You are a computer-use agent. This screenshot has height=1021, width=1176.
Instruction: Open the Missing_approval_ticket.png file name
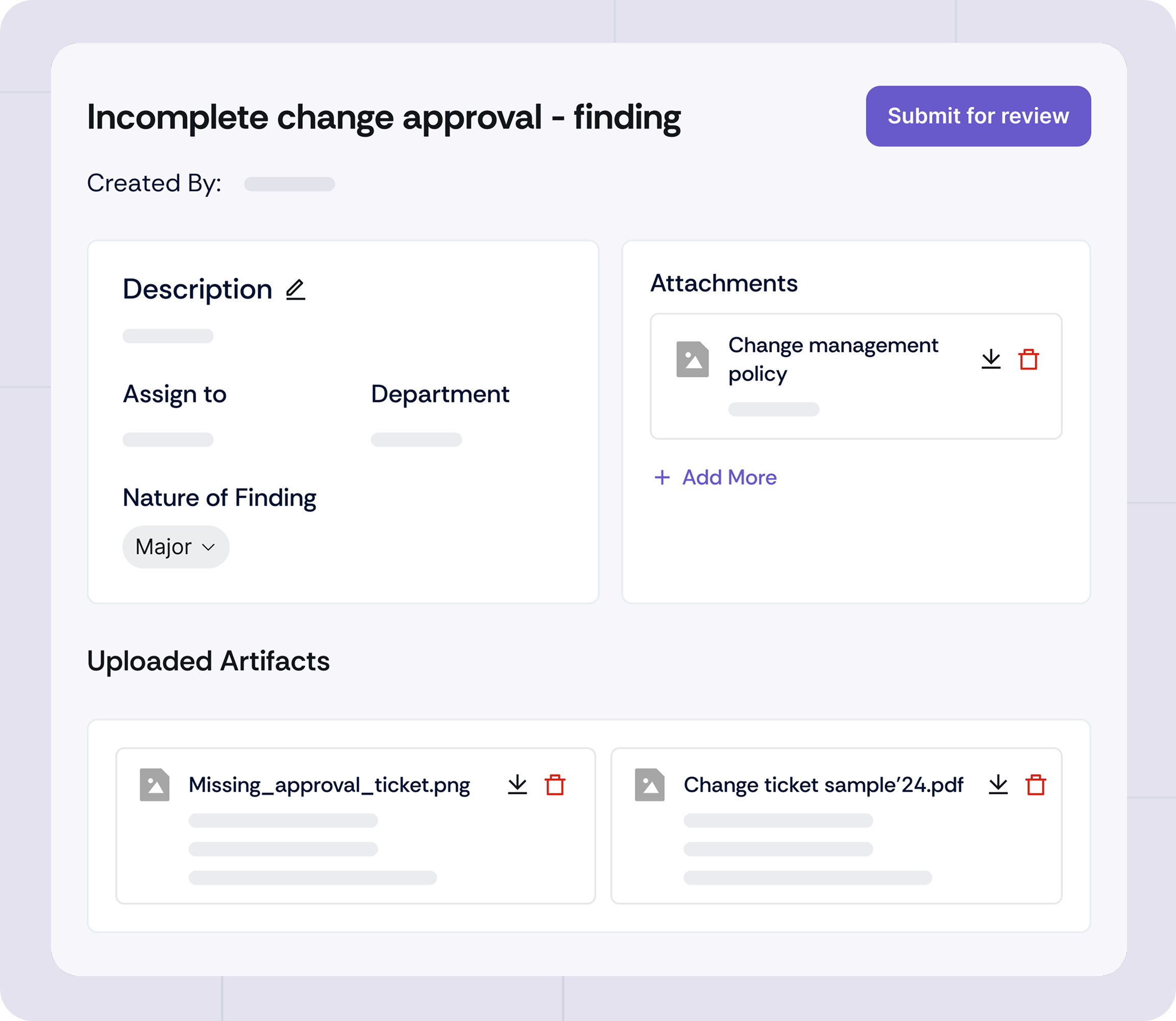click(329, 785)
